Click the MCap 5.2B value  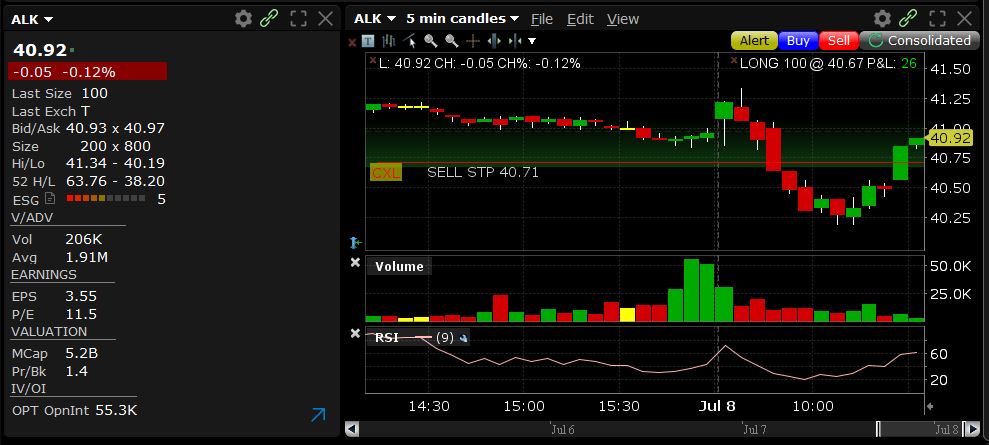(x=81, y=354)
